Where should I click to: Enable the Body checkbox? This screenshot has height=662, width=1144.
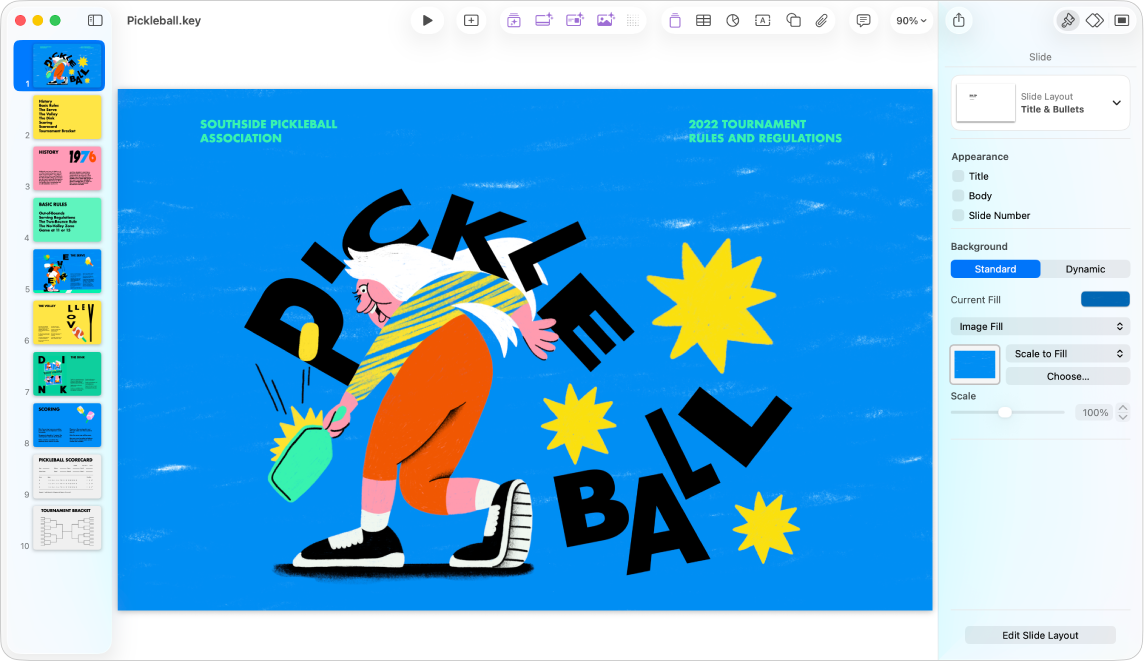(958, 196)
